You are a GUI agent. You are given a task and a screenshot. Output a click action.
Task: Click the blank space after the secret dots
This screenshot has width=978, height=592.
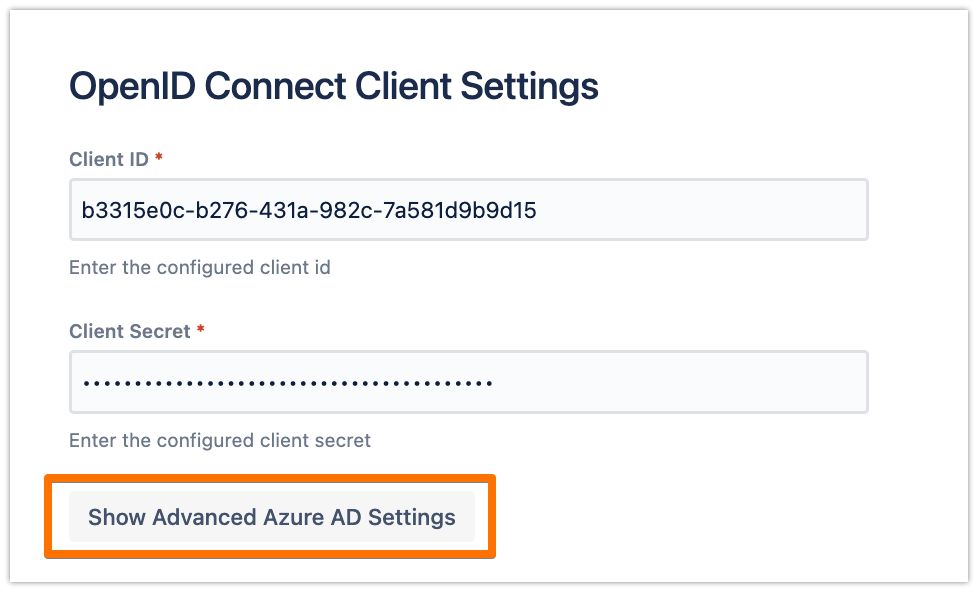680,382
